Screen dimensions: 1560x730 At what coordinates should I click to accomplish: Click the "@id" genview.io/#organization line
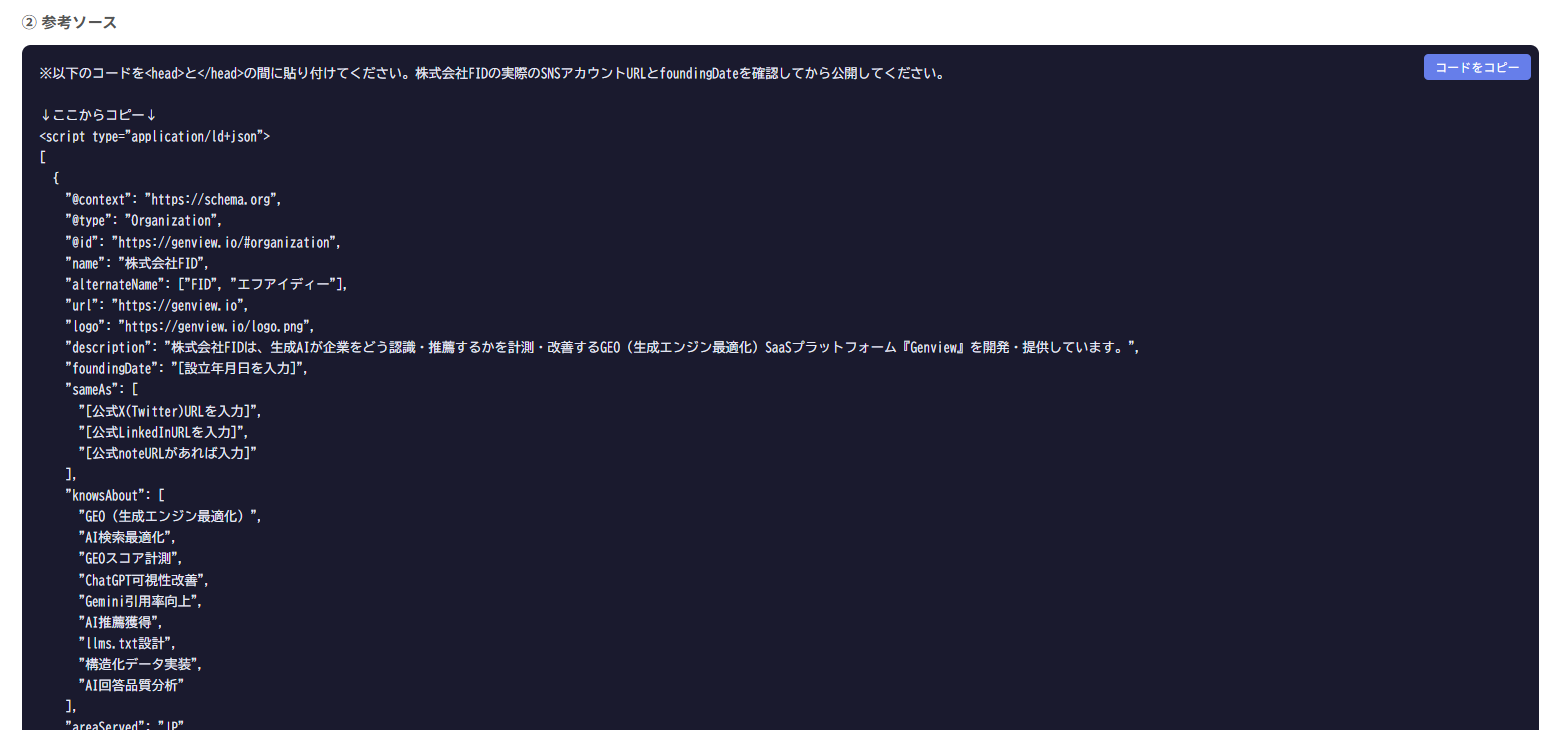203,242
